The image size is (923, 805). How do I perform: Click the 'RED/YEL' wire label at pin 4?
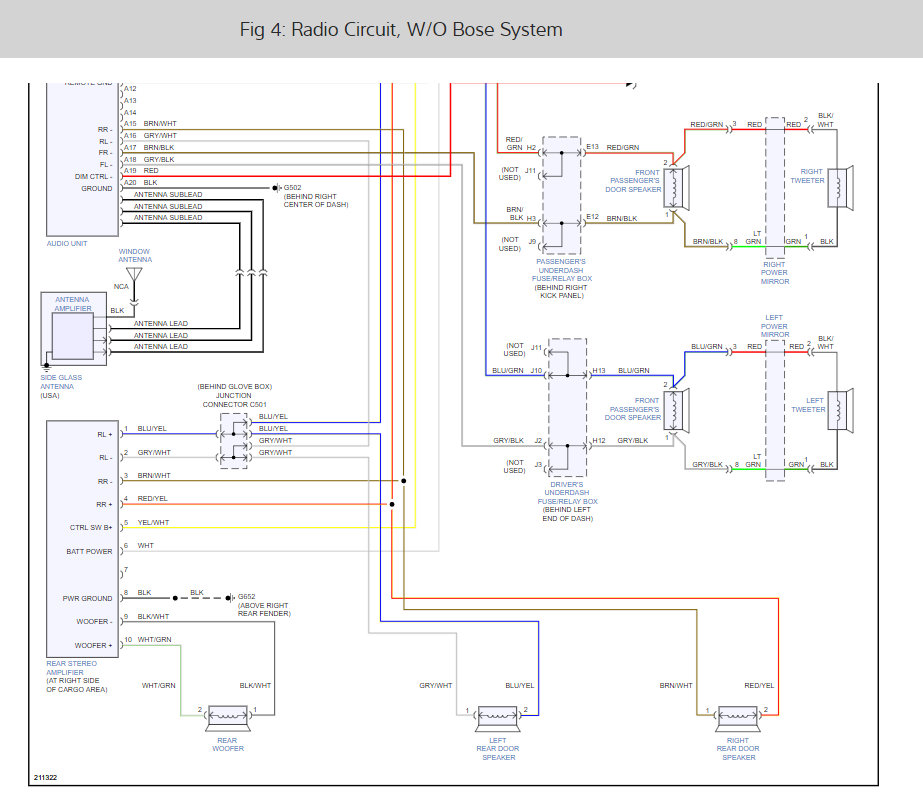click(x=152, y=498)
